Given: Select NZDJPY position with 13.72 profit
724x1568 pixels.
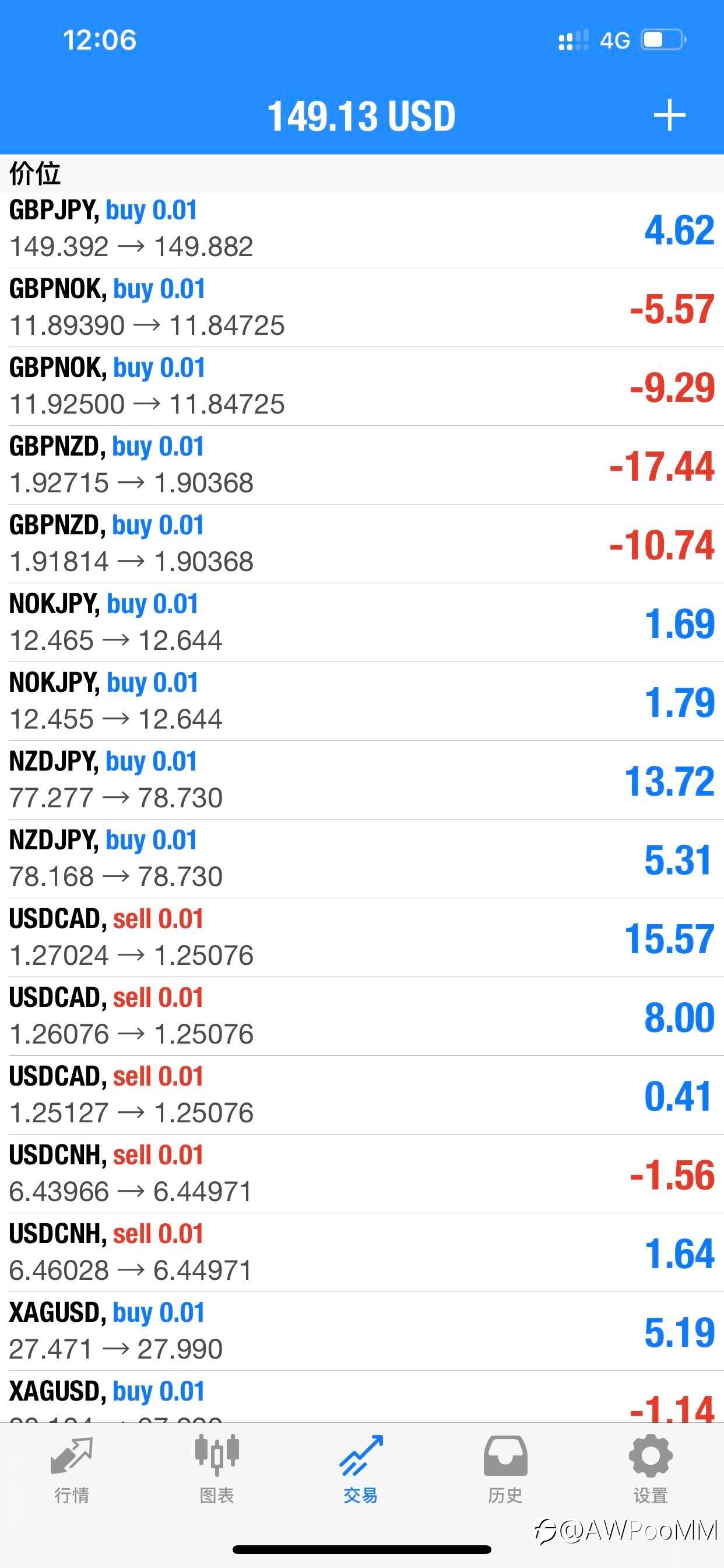Looking at the screenshot, I should (x=362, y=780).
